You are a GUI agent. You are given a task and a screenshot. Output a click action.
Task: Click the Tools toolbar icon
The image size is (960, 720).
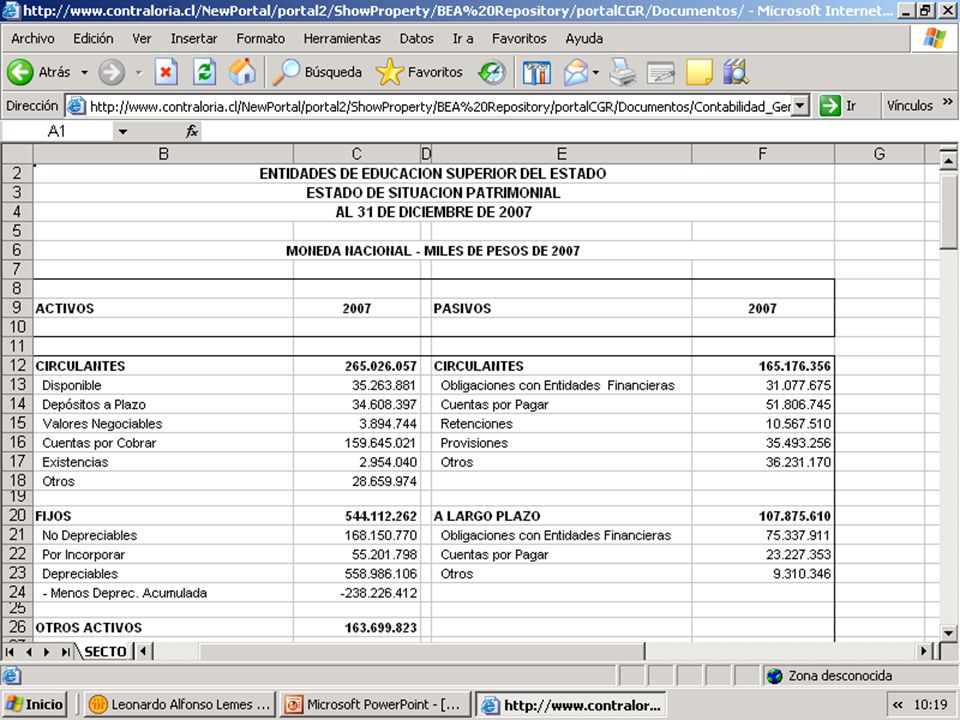click(537, 72)
